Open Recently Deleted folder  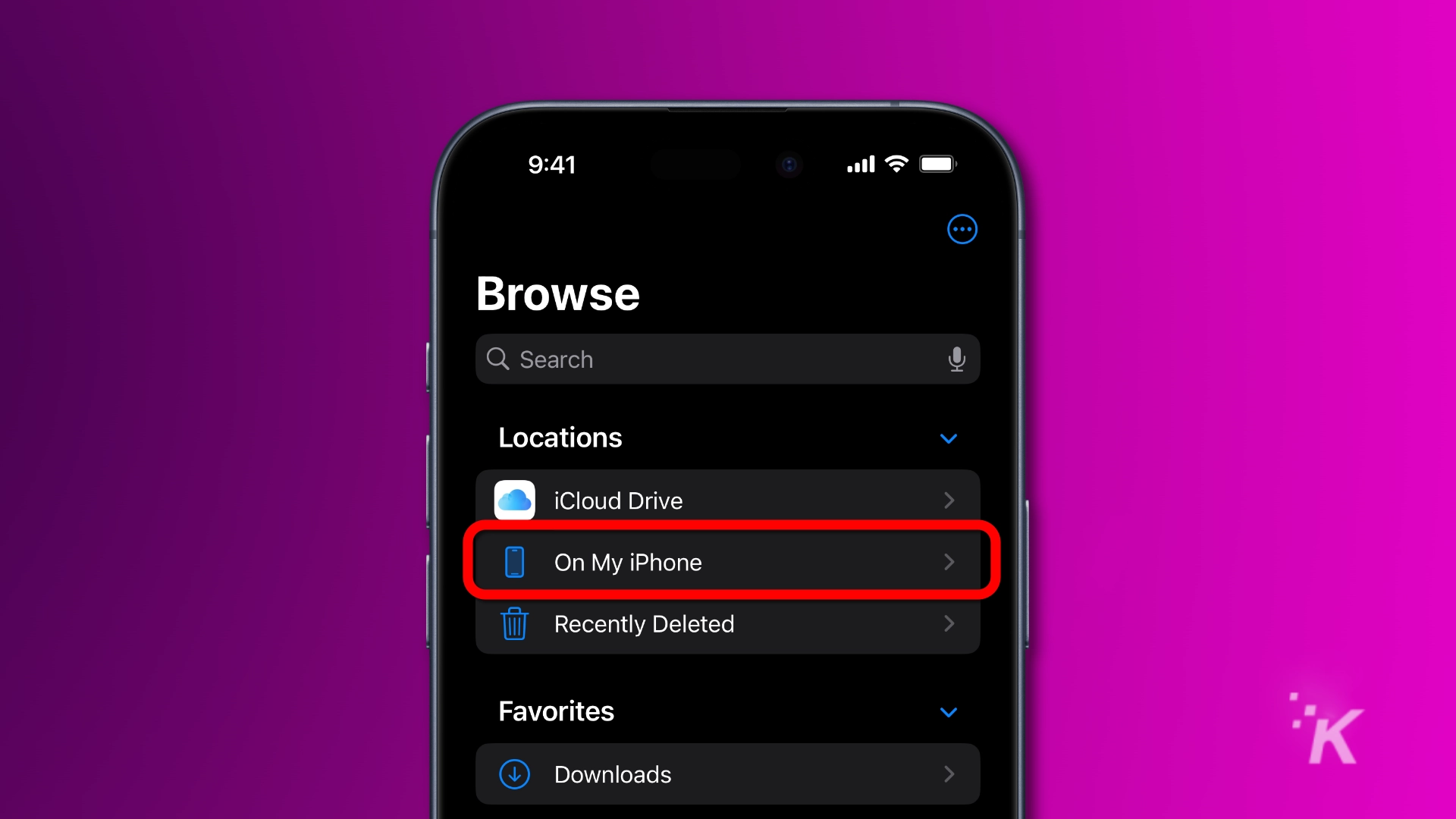coord(728,623)
